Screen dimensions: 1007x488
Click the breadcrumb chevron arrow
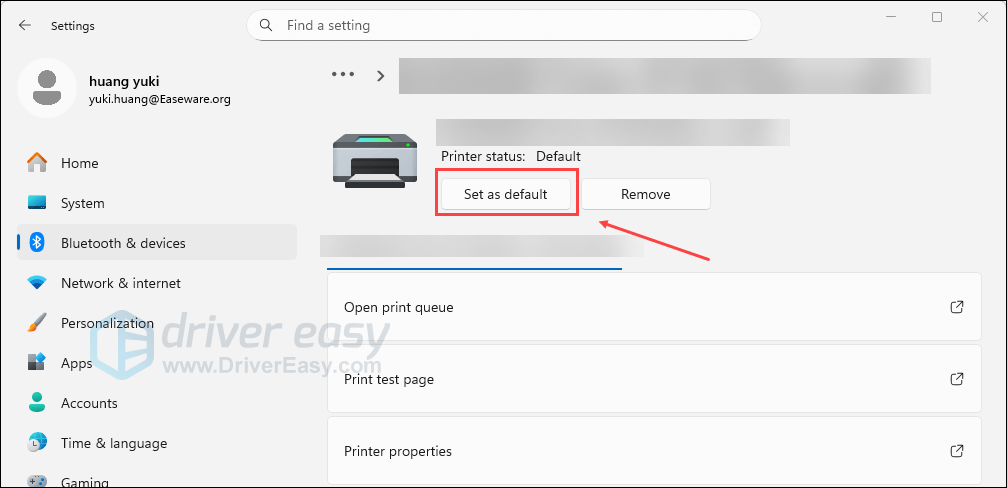click(381, 75)
